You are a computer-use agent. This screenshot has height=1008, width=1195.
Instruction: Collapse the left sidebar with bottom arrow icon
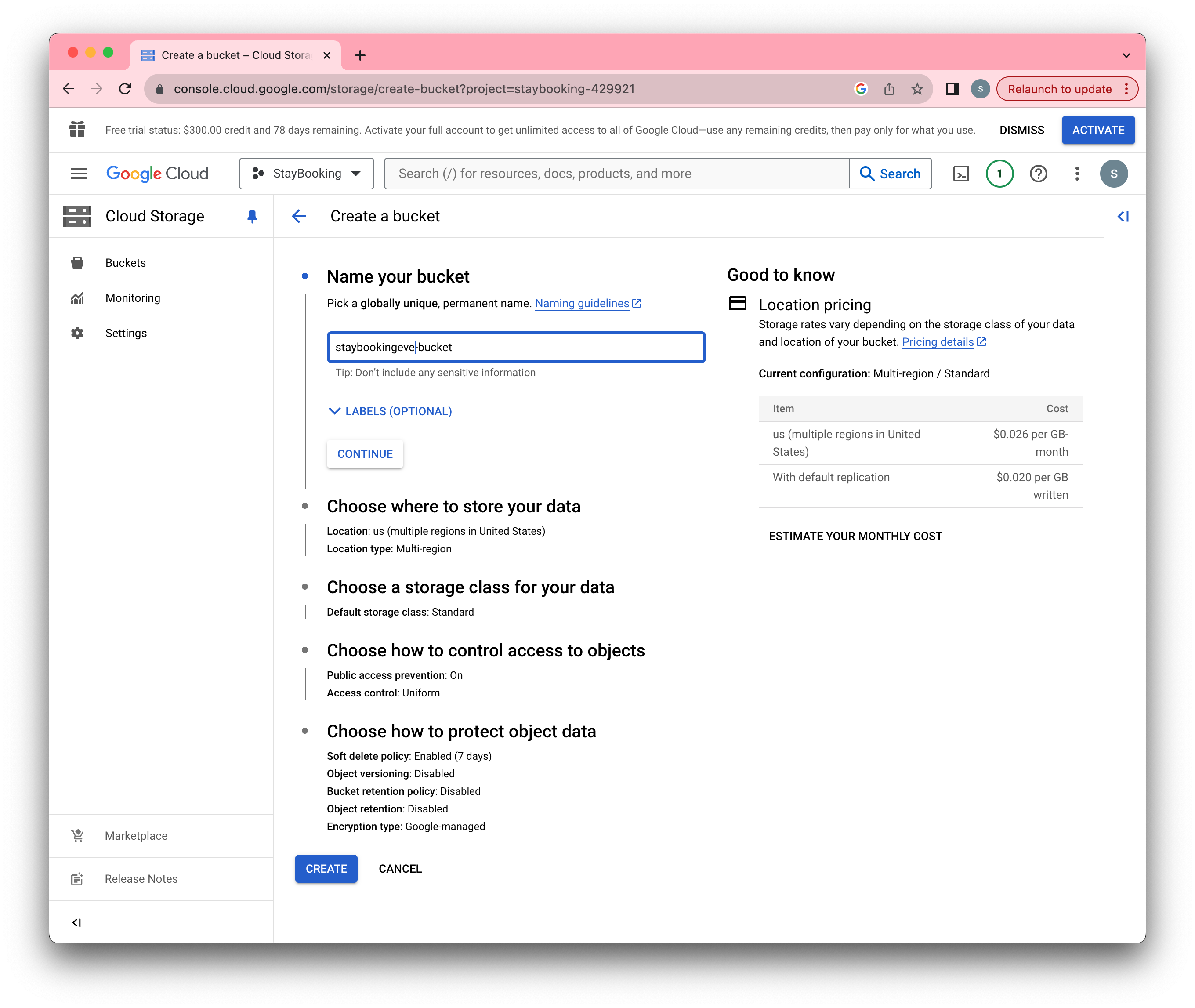(77, 922)
